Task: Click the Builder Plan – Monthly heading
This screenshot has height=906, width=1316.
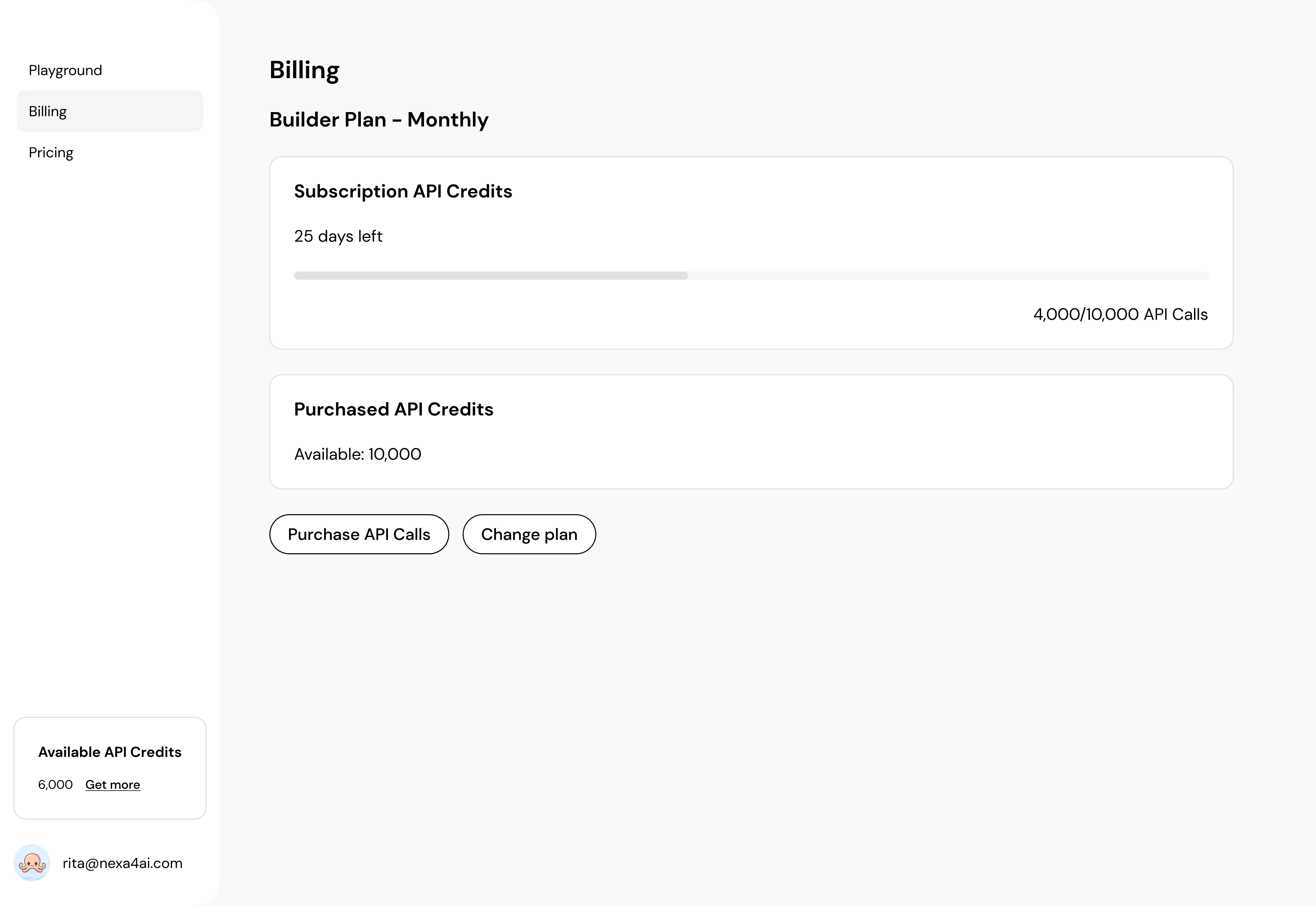Action: tap(378, 120)
